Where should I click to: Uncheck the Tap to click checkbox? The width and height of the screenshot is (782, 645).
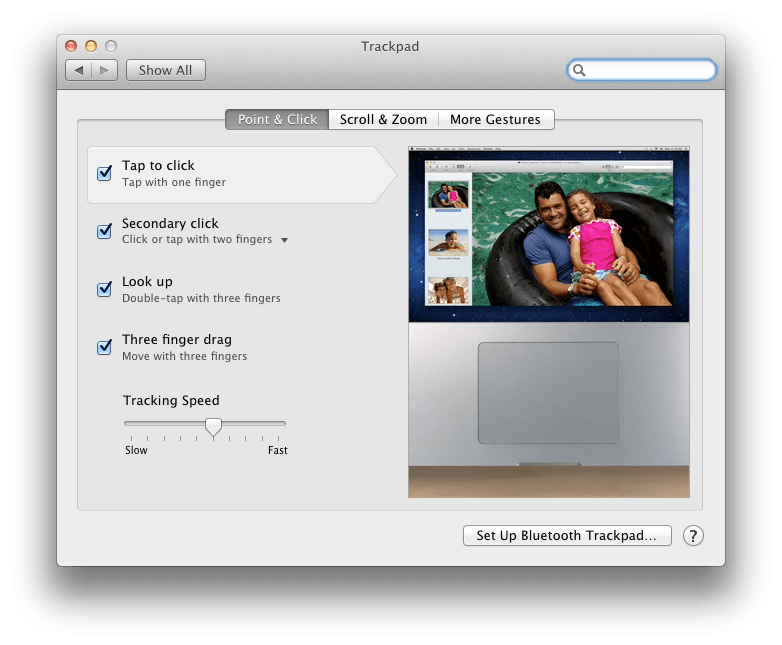point(104,173)
